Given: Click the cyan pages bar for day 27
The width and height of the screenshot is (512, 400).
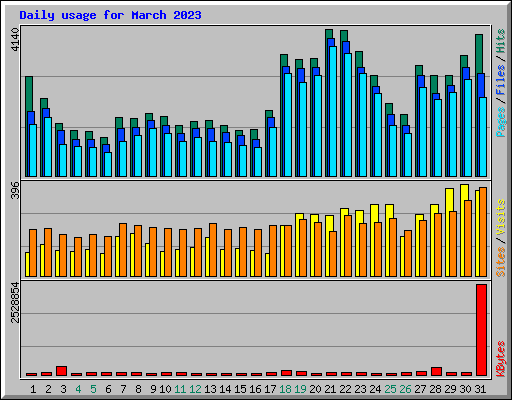Looking at the screenshot, I should click(x=423, y=132).
